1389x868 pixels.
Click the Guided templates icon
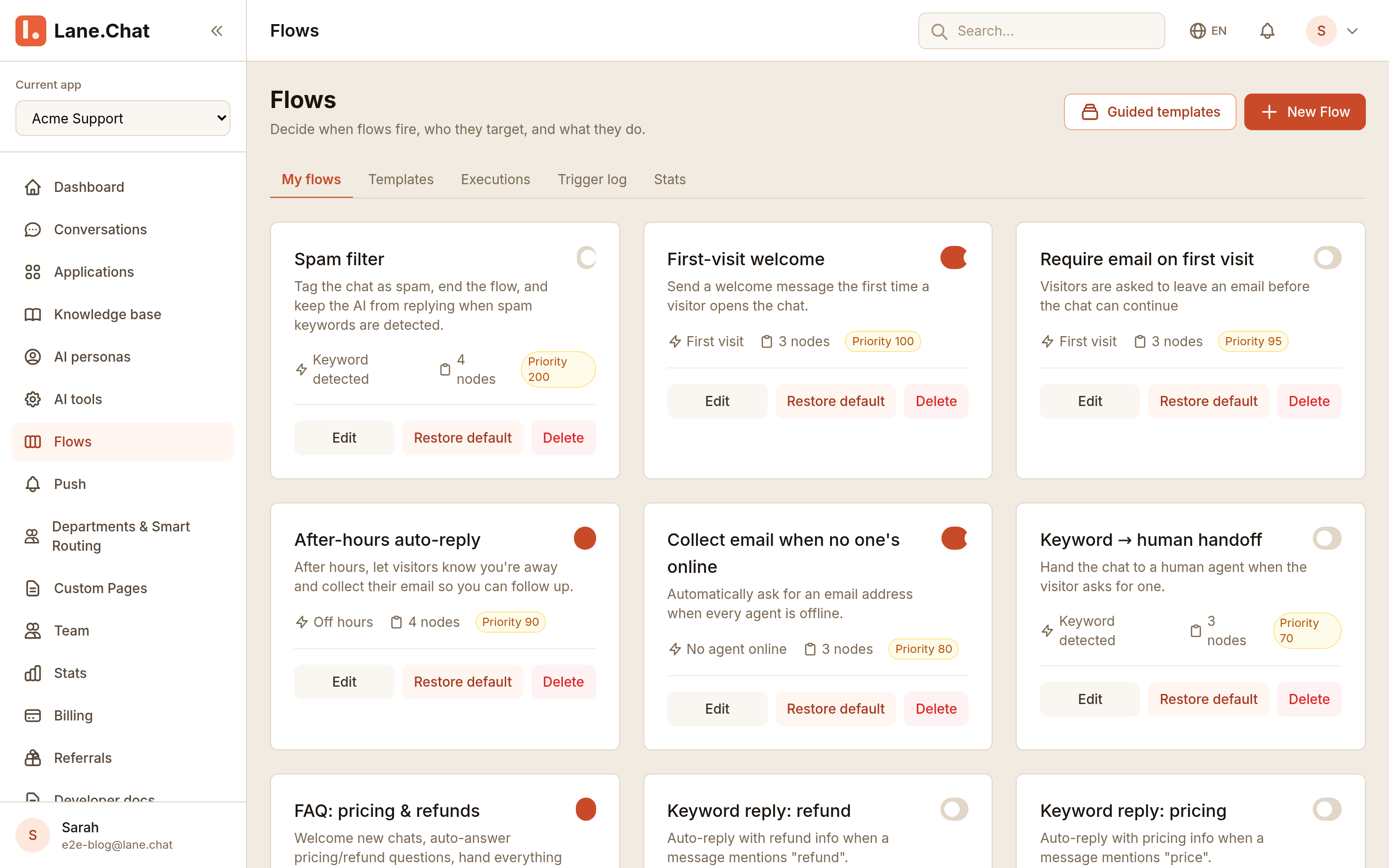1089,112
